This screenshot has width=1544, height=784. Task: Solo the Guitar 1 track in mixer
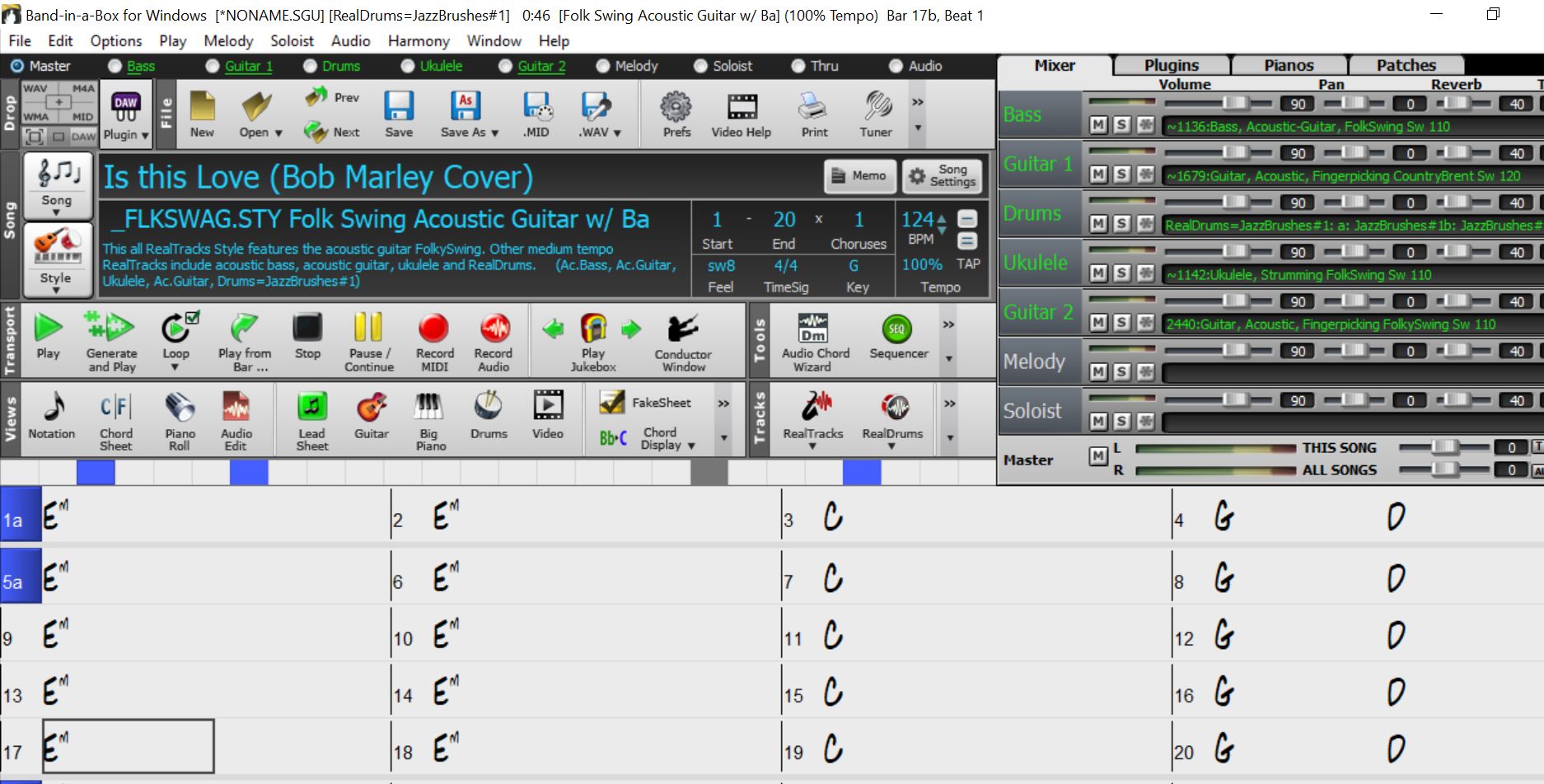point(1121,175)
